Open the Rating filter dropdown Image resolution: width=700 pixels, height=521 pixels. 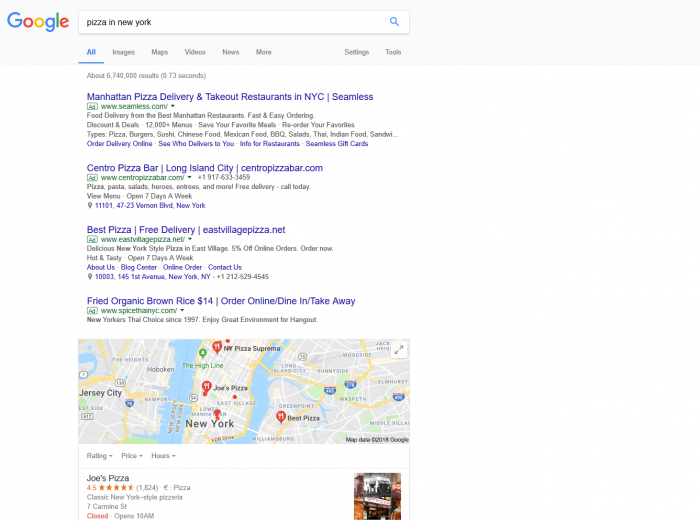100,456
